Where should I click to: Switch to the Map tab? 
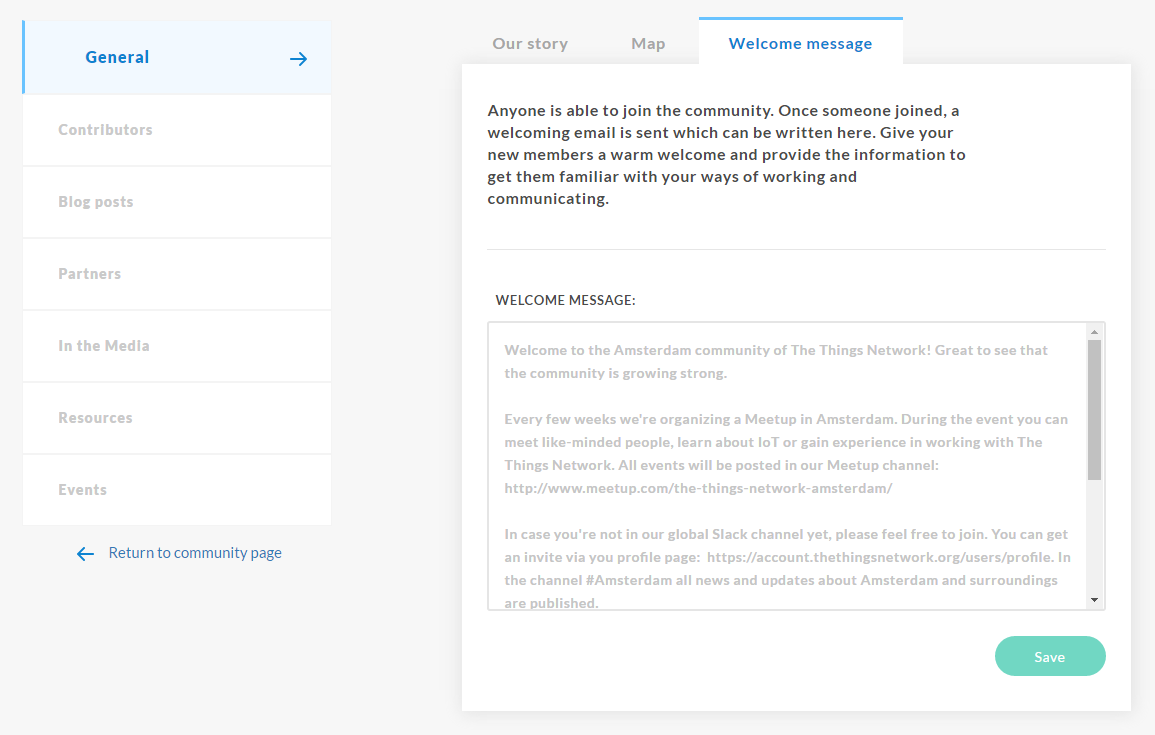click(x=648, y=44)
